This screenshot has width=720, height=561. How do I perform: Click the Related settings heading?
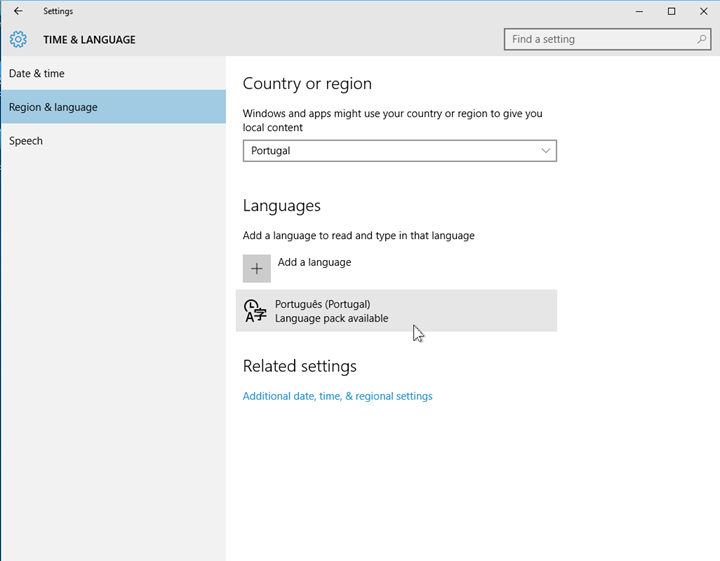click(x=299, y=366)
